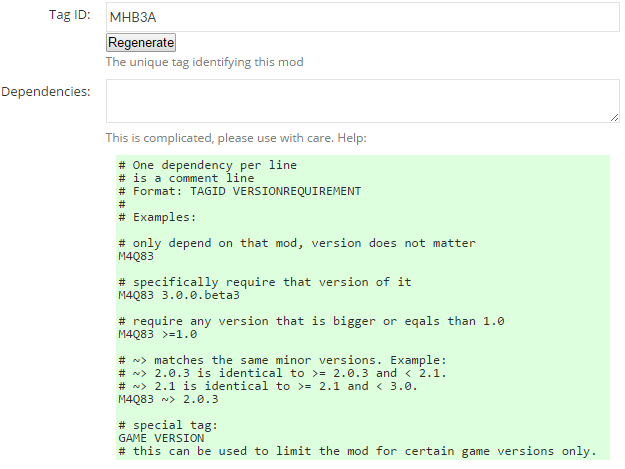Image resolution: width=625 pixels, height=469 pixels.
Task: Click the standalone 'M4Q83' example line
Action: tap(136, 256)
